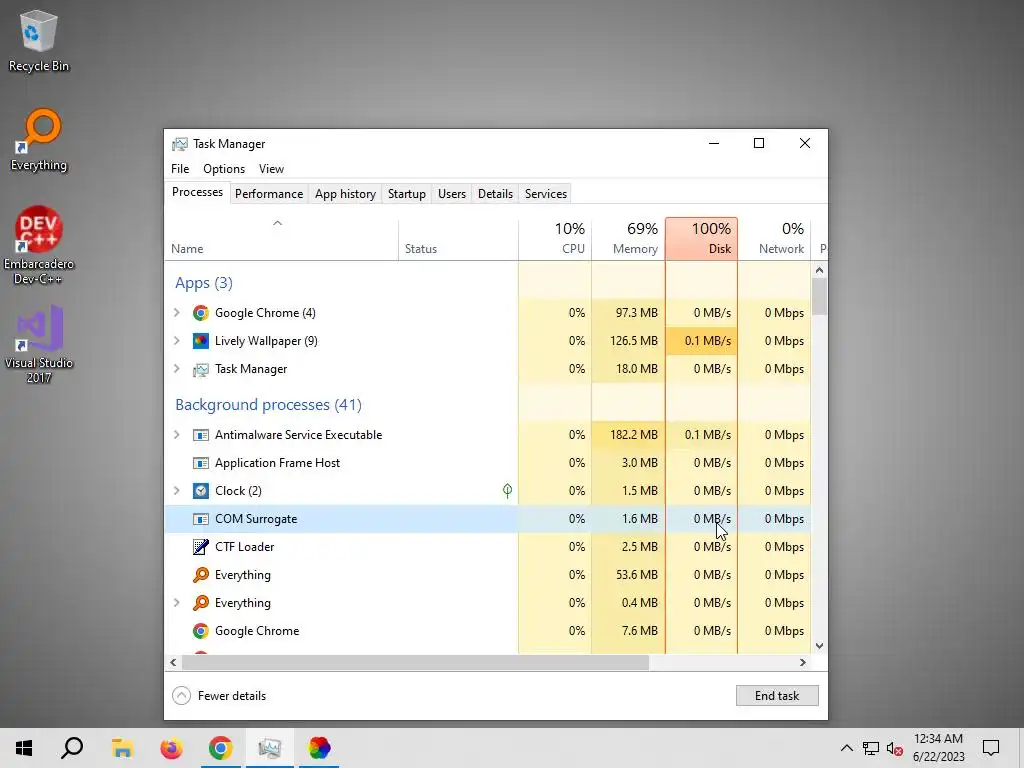The image size is (1024, 768).
Task: Select the 182.2 MB memory cell
Action: 628,435
